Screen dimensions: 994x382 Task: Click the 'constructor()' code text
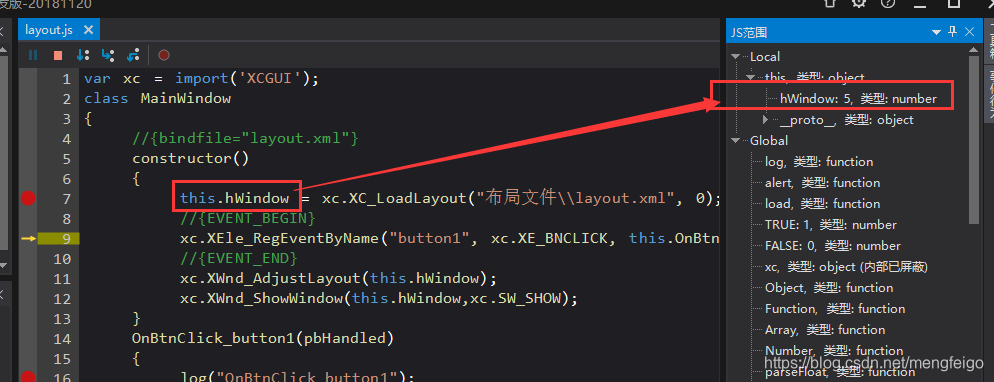click(191, 158)
